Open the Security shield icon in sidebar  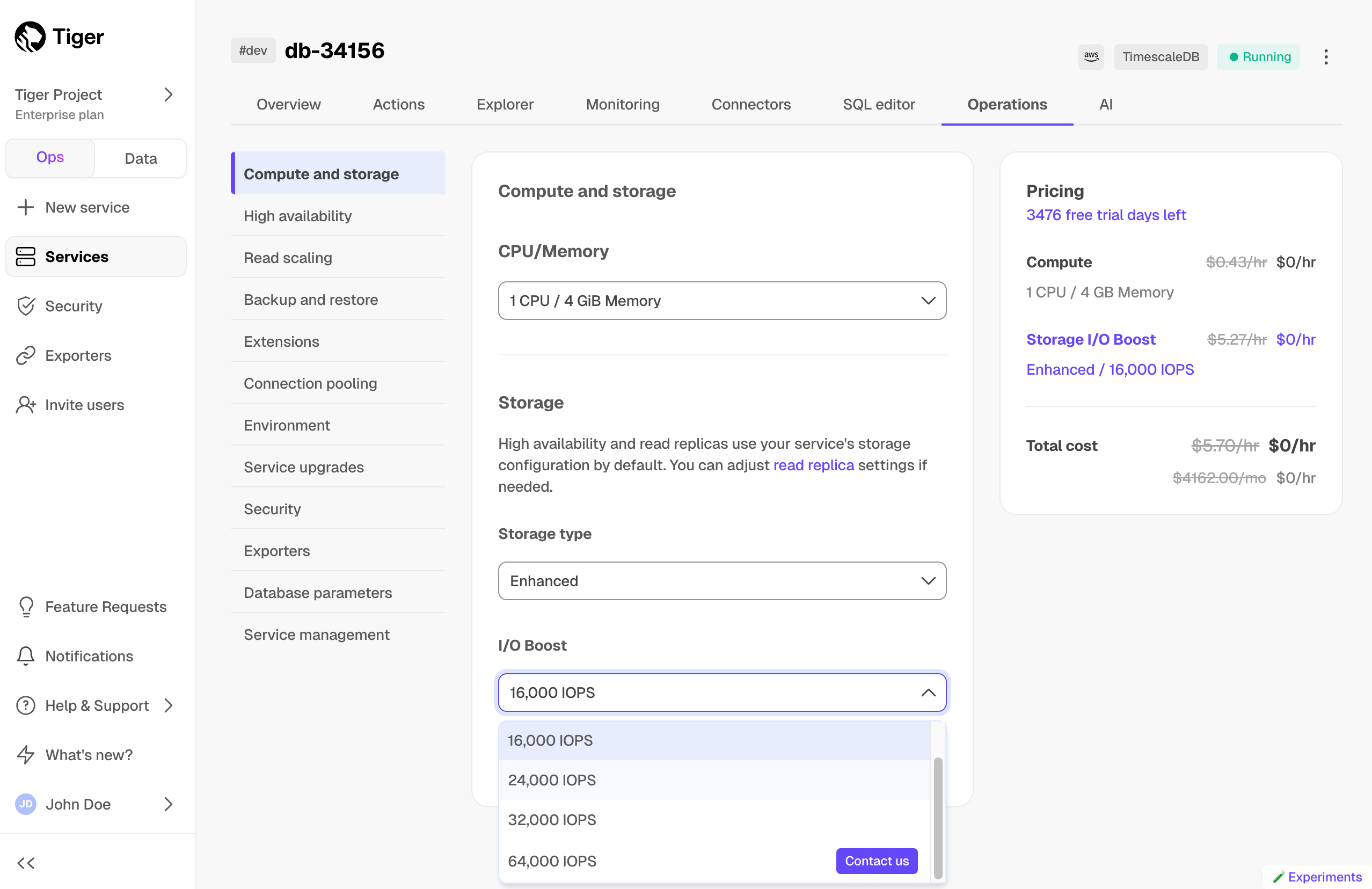[25, 306]
